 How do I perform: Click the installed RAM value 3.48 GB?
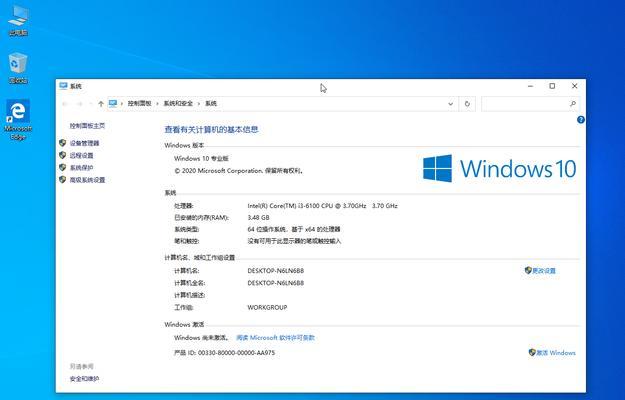(x=258, y=218)
